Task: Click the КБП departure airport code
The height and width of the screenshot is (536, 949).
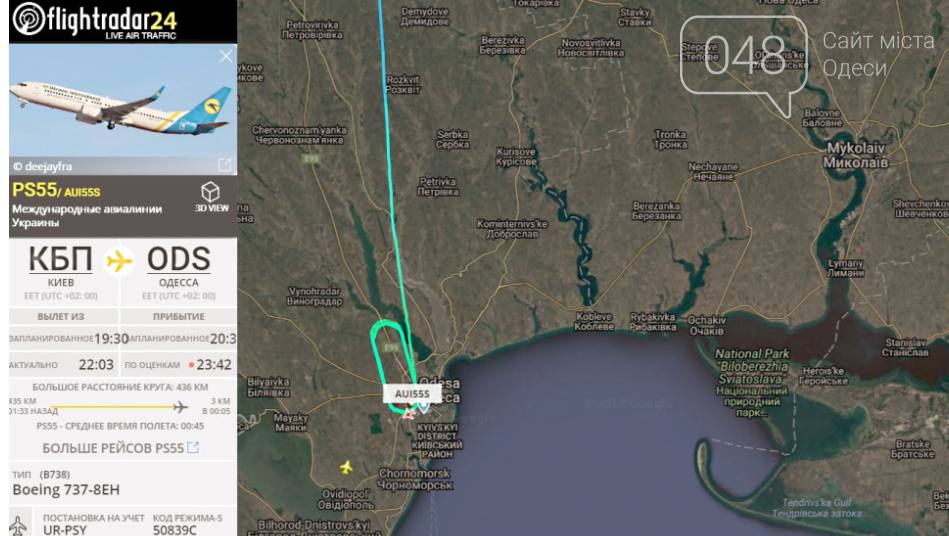Action: (61, 259)
